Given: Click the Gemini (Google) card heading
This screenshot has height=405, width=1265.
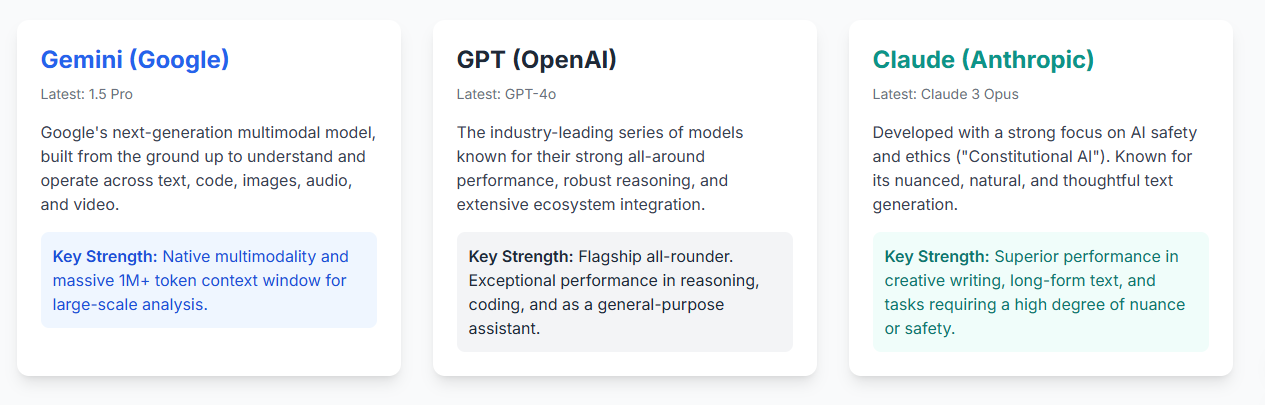Looking at the screenshot, I should [x=135, y=60].
